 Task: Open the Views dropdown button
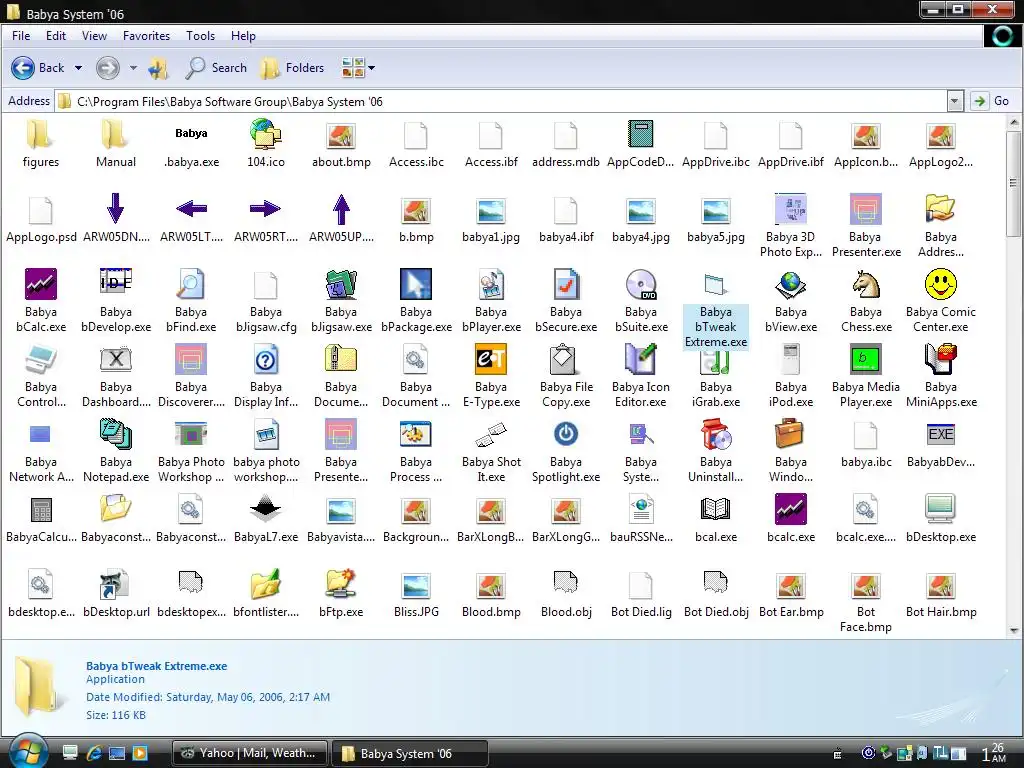(x=359, y=68)
